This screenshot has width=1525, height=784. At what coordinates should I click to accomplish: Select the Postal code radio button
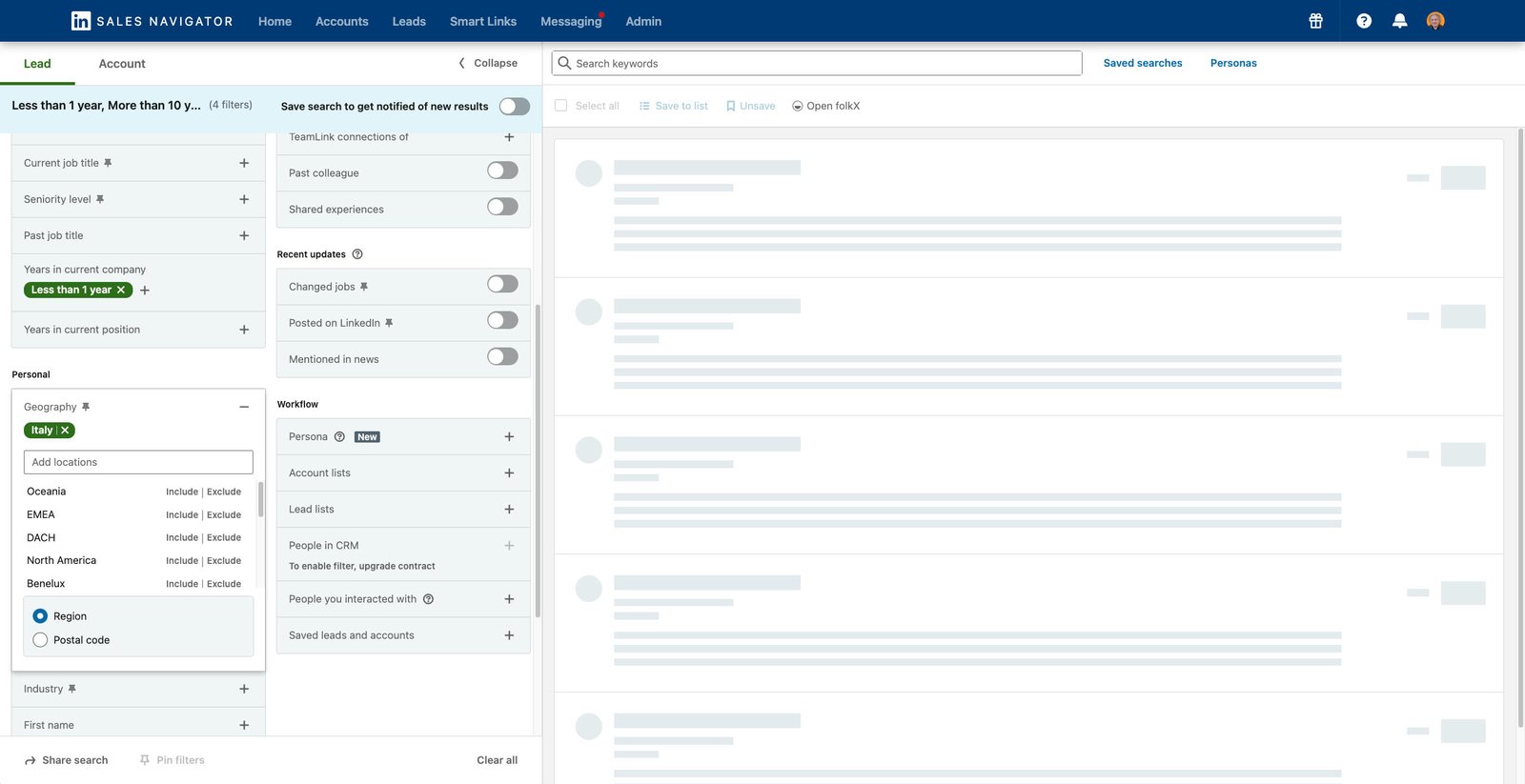coord(40,640)
